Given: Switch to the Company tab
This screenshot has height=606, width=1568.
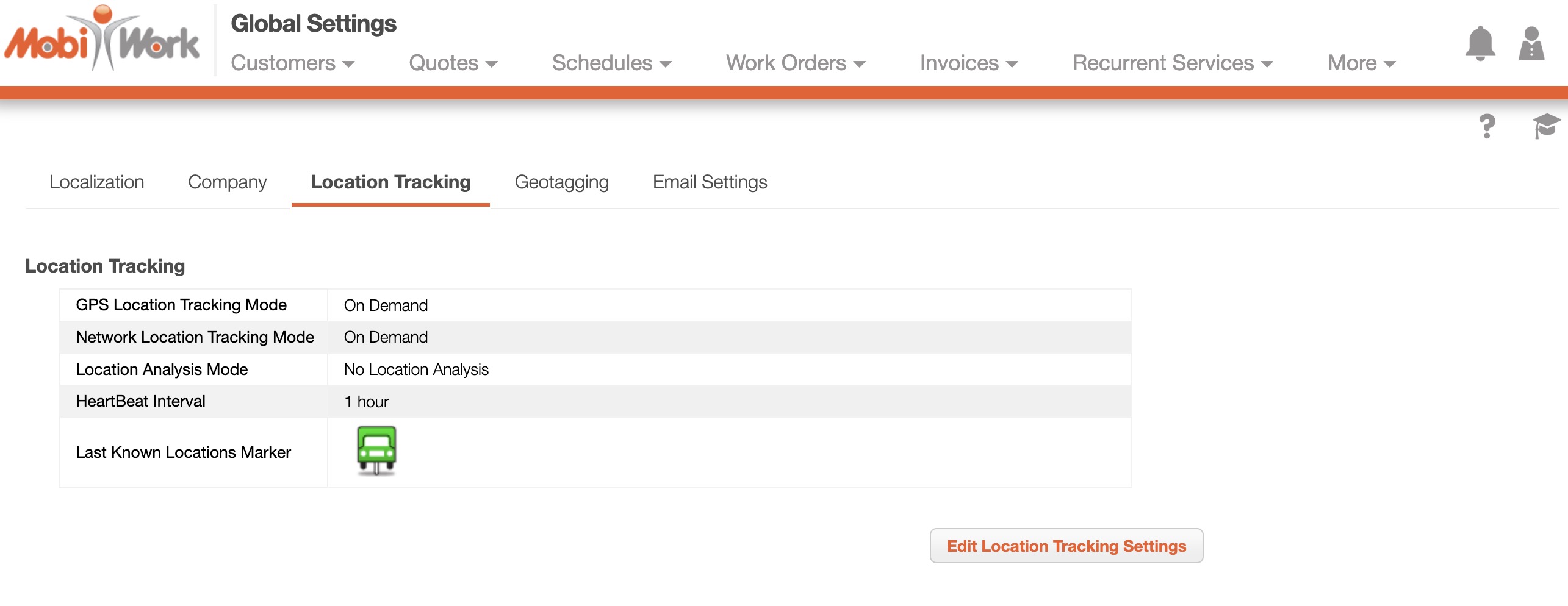Looking at the screenshot, I should pyautogui.click(x=227, y=182).
